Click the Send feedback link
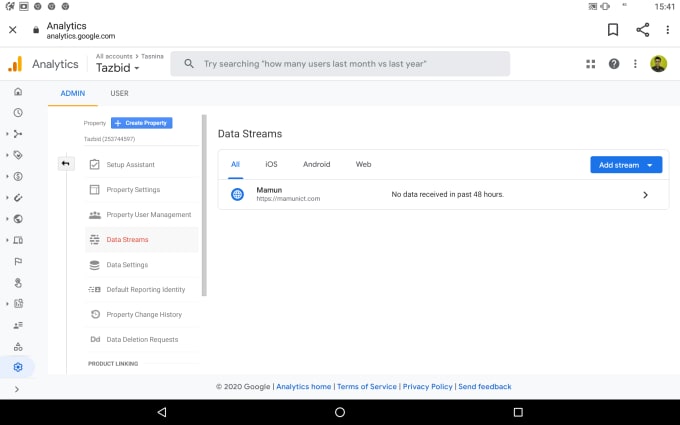Image resolution: width=680 pixels, height=425 pixels. [485, 386]
